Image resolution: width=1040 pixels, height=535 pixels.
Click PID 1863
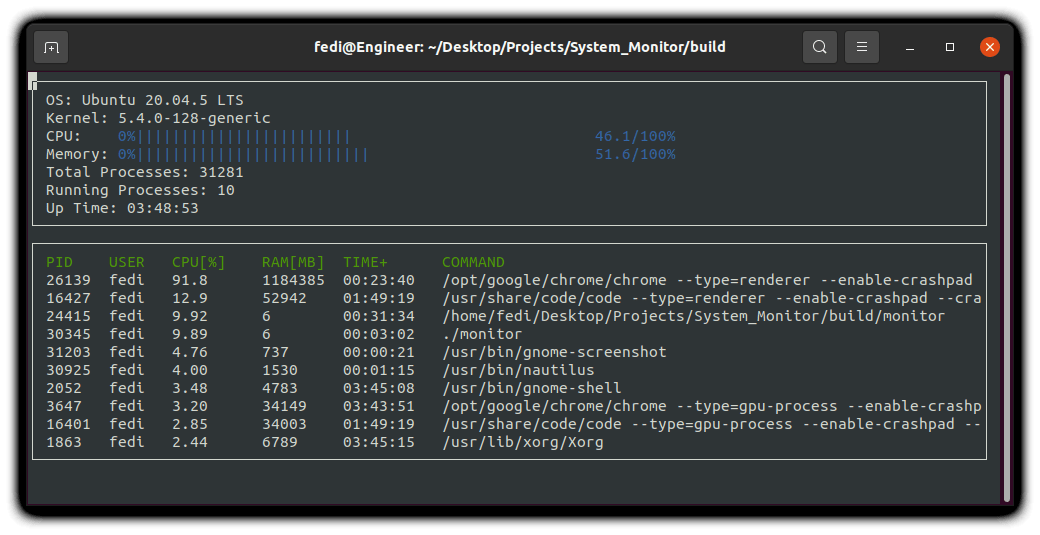(64, 442)
